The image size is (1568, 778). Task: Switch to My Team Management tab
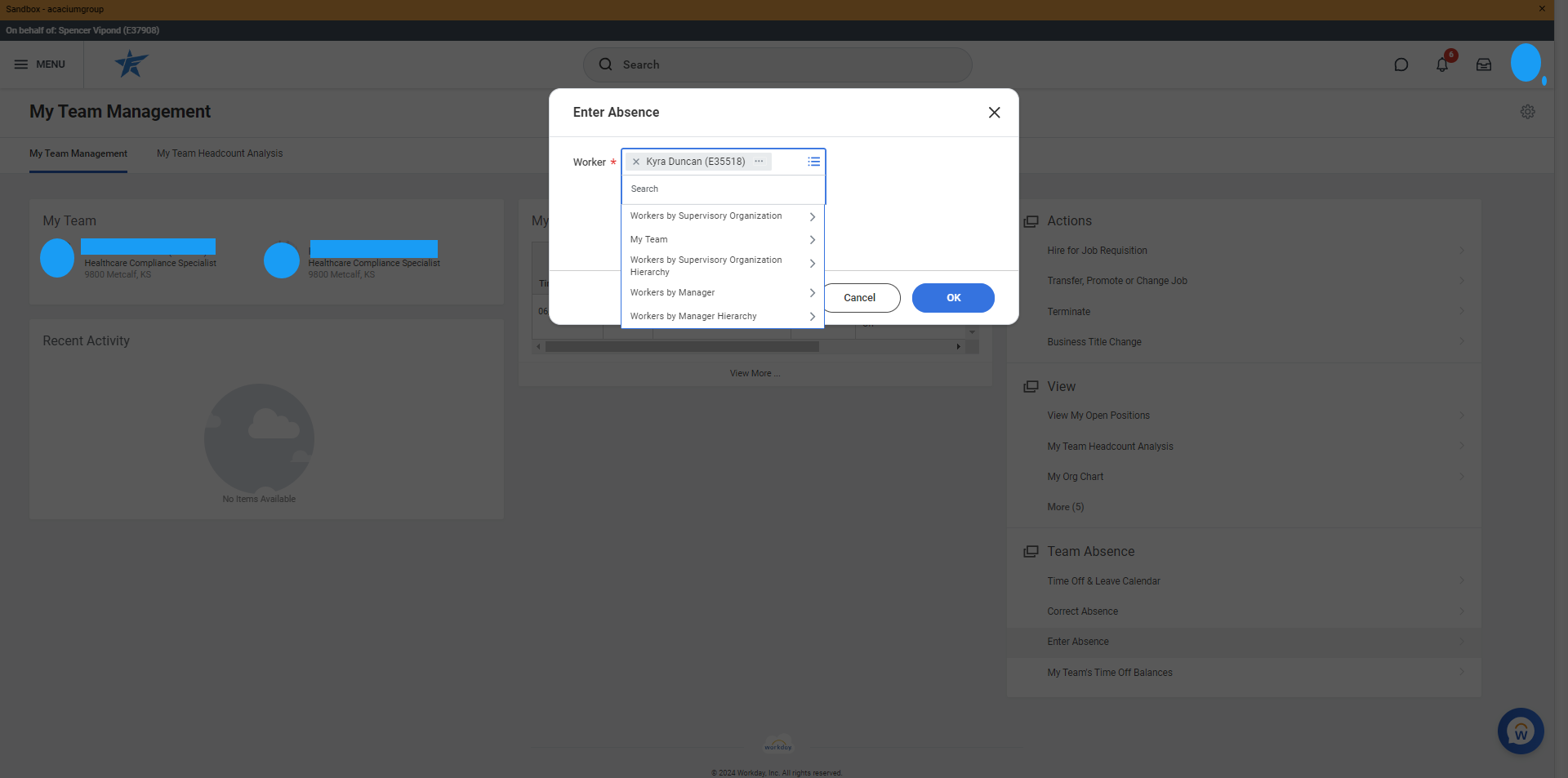(78, 153)
